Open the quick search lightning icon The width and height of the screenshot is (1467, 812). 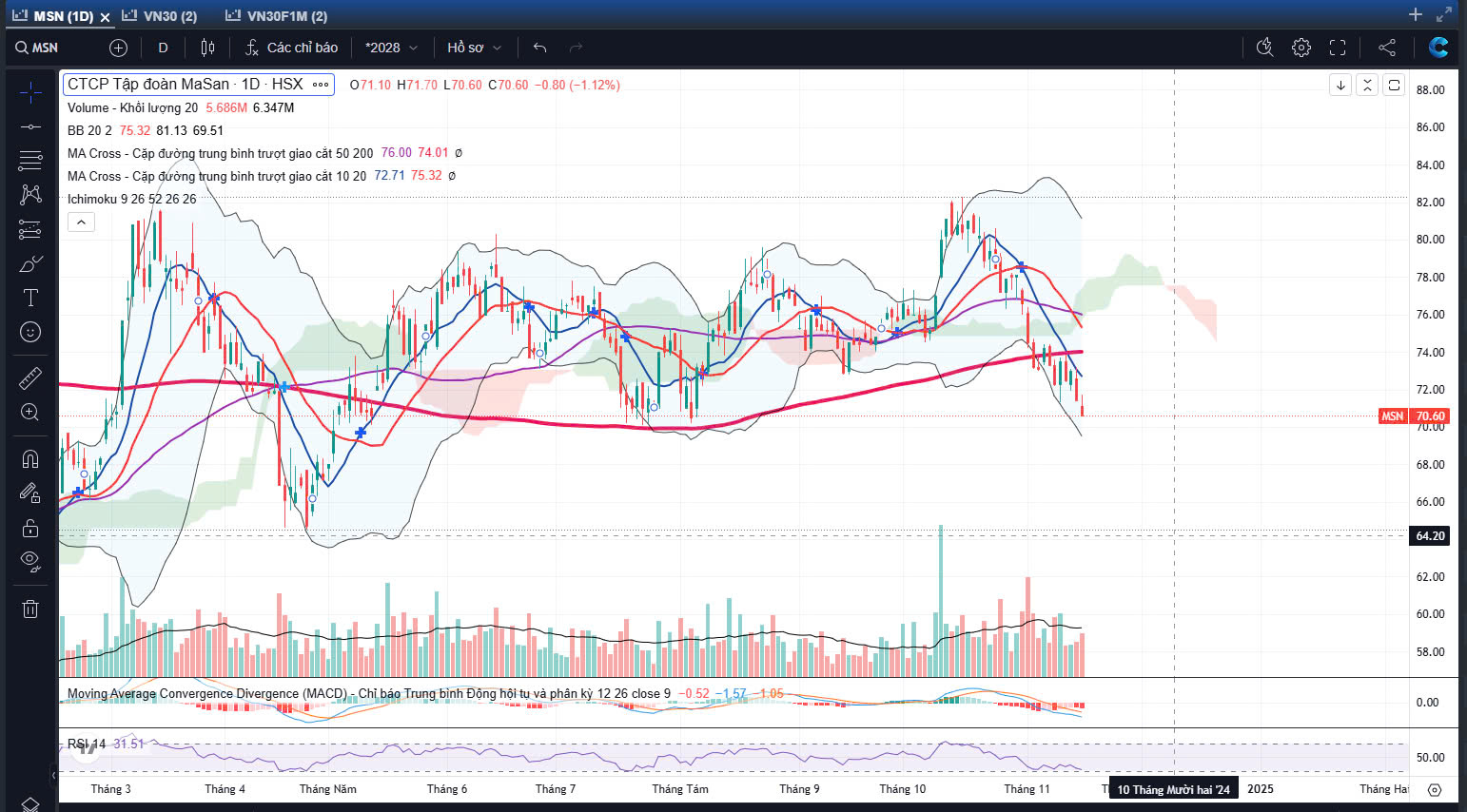pos(1265,48)
